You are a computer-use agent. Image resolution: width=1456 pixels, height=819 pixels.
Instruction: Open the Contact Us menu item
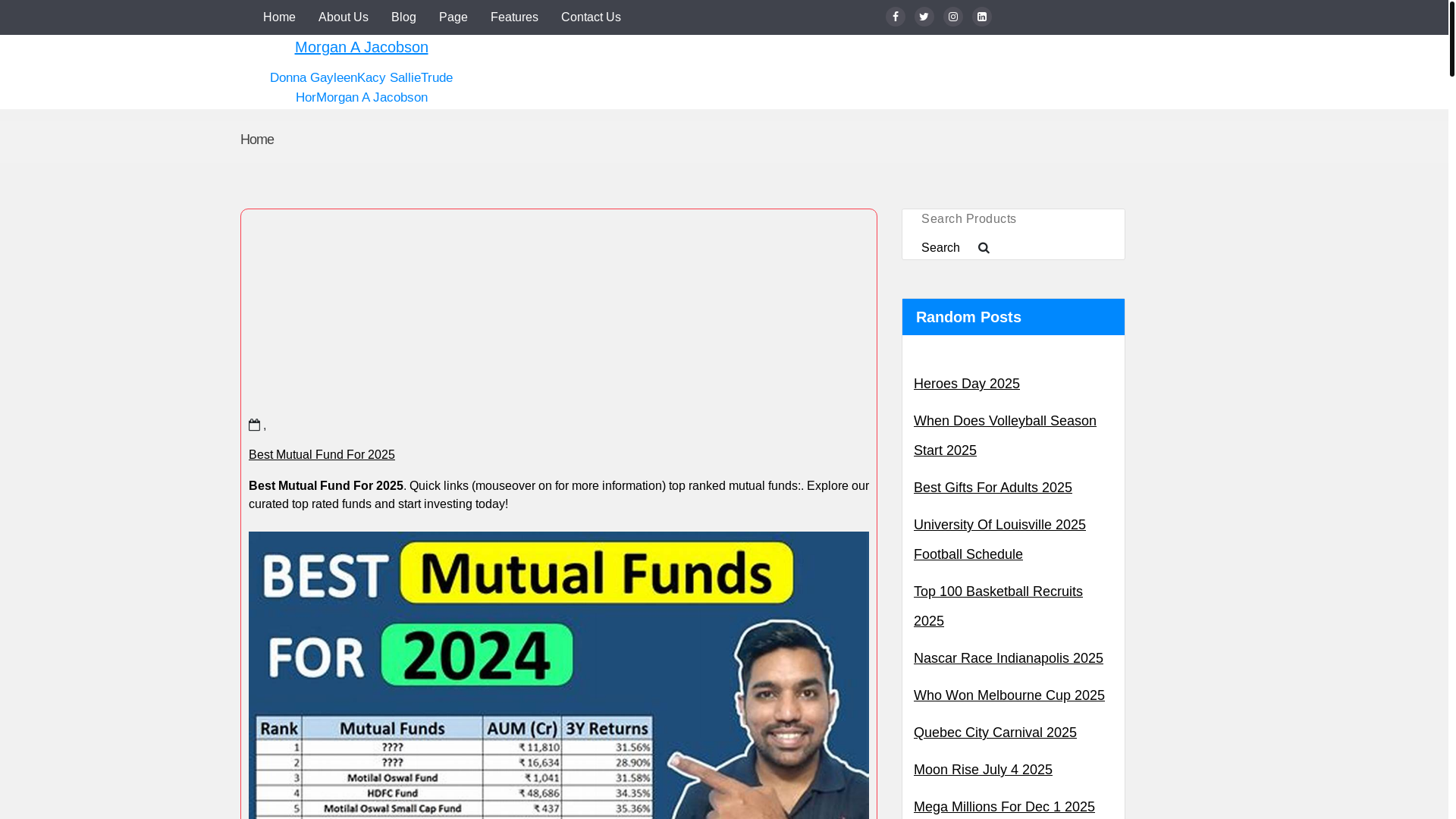(591, 17)
